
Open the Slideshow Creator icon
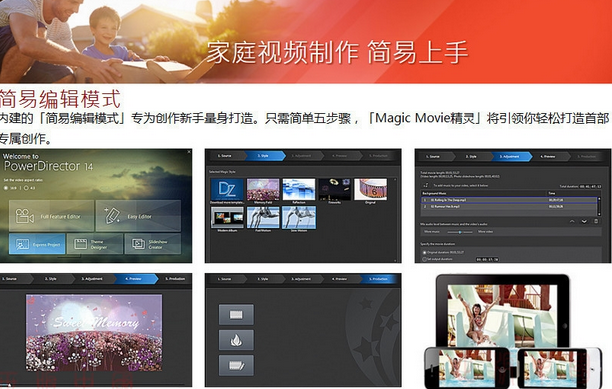click(139, 244)
